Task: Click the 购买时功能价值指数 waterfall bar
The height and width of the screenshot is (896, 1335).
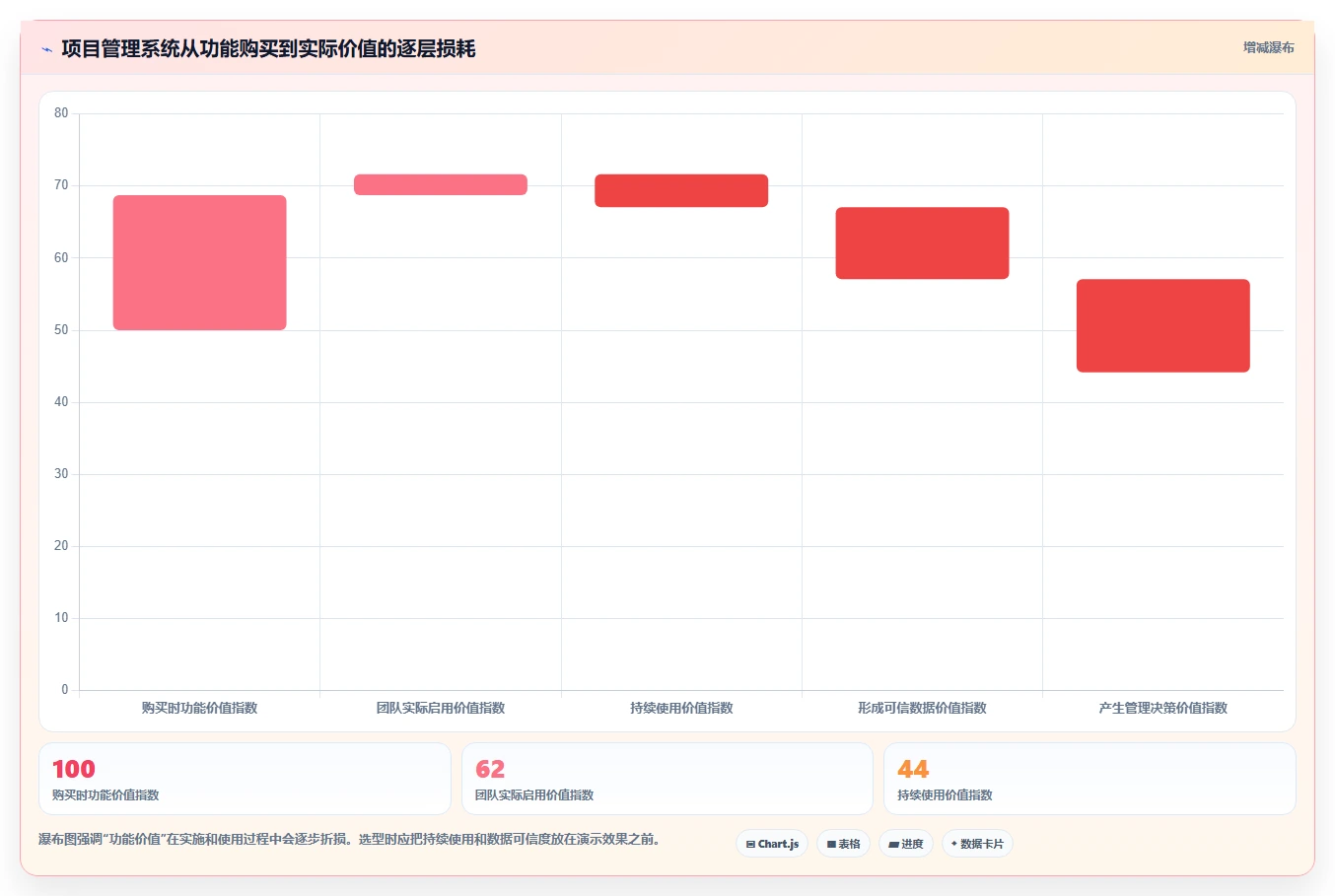Action: tap(200, 262)
